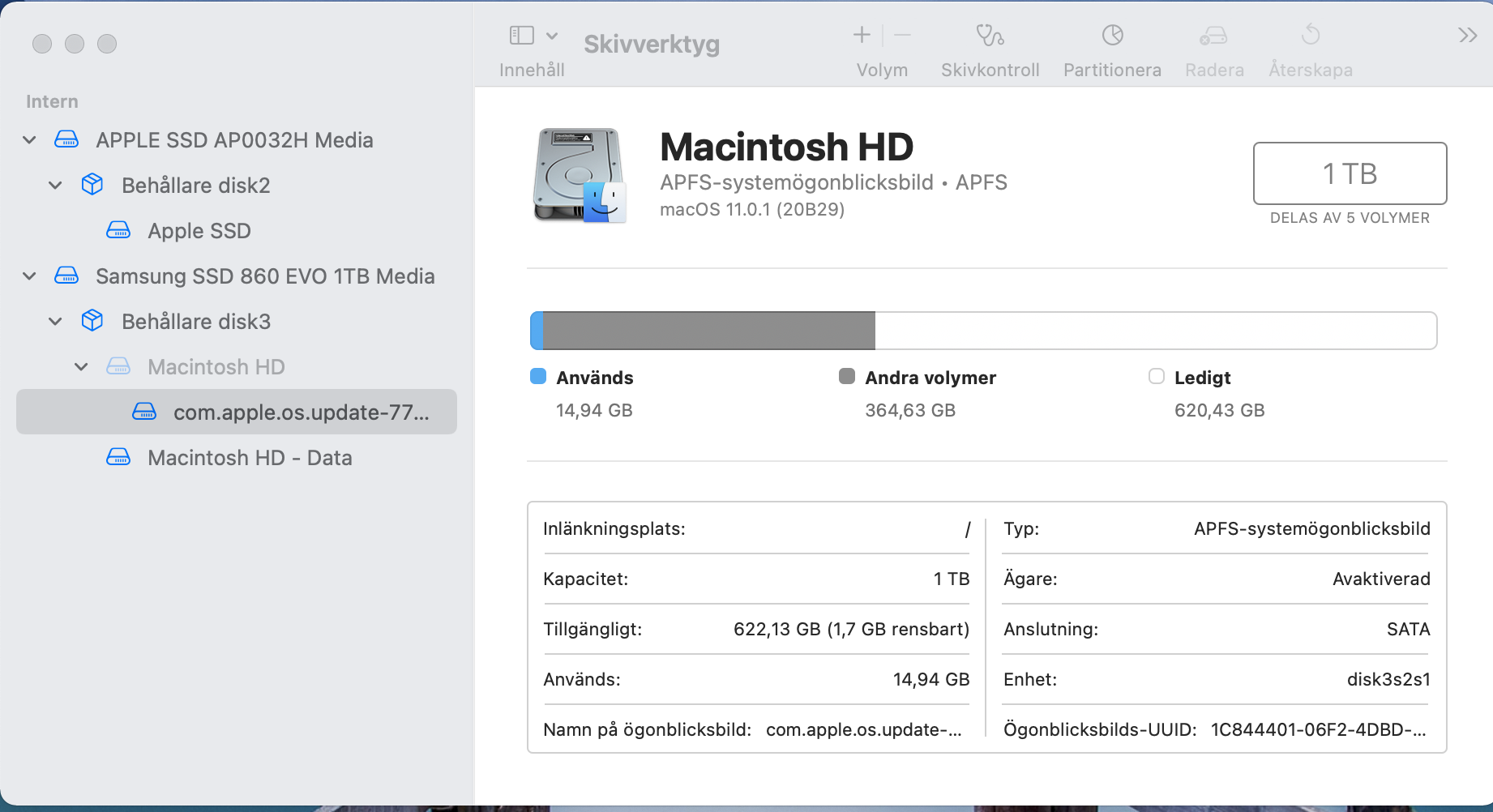Show more toolbar items via double chevron
This screenshot has width=1493, height=812.
tap(1467, 36)
